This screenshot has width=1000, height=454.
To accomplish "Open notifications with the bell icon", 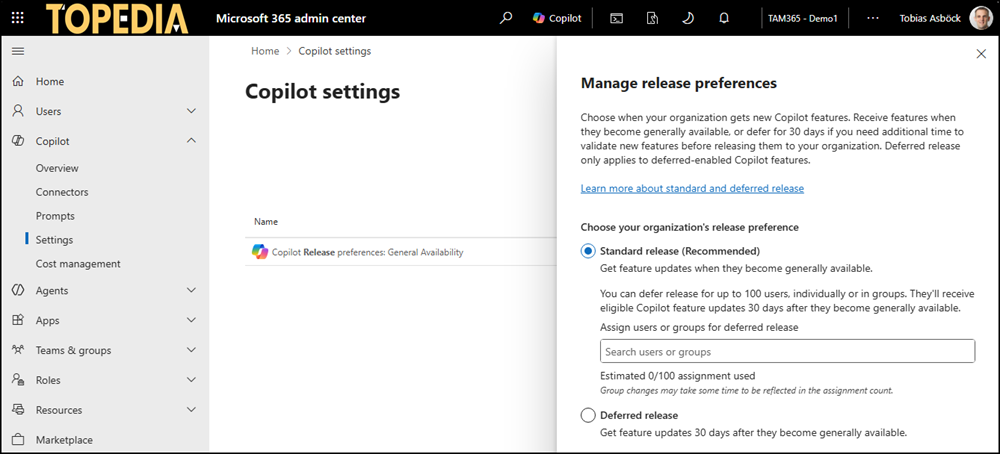I will coord(723,18).
